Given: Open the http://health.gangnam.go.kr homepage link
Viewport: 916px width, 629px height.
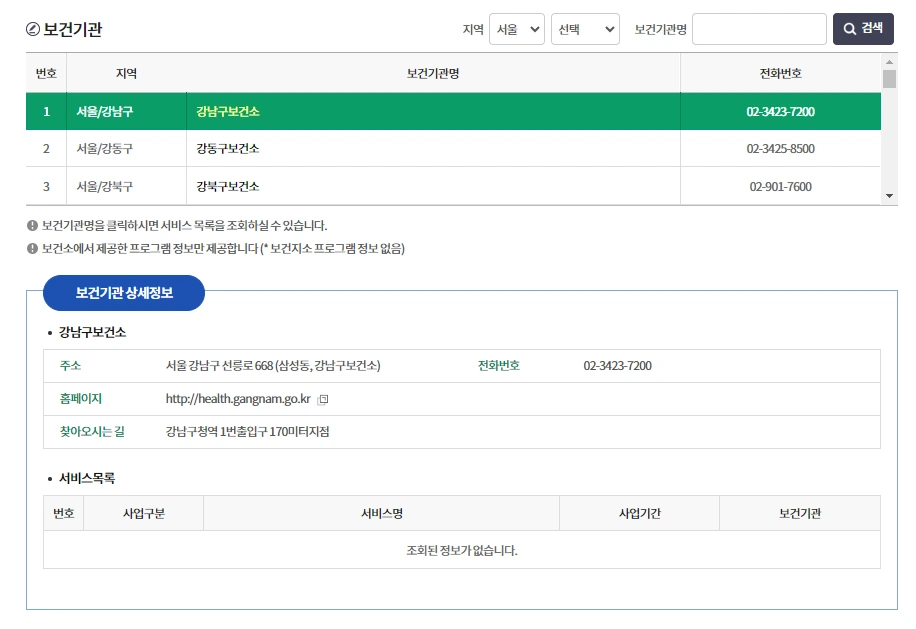Looking at the screenshot, I should (x=238, y=399).
